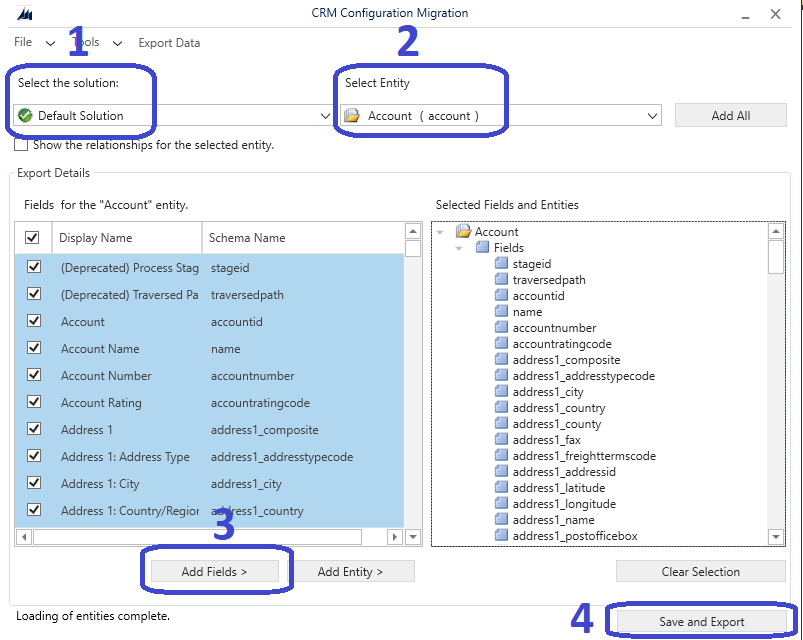Open the Select the solution dropdown
Viewport: 803px width, 640px height.
click(324, 115)
